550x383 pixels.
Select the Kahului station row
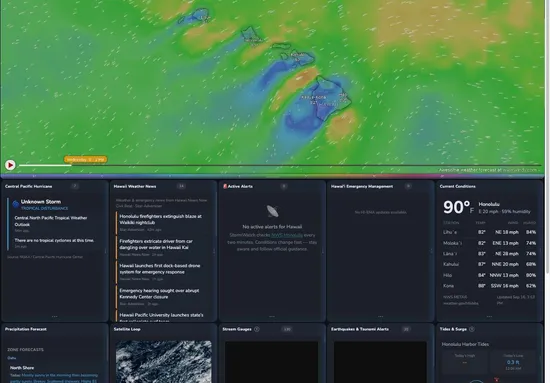point(489,264)
